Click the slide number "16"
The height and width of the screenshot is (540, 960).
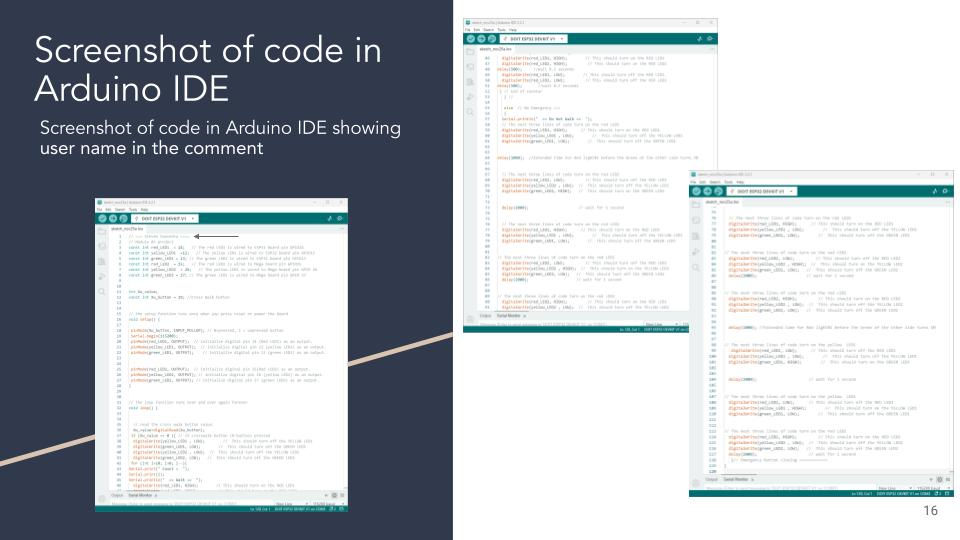931,510
